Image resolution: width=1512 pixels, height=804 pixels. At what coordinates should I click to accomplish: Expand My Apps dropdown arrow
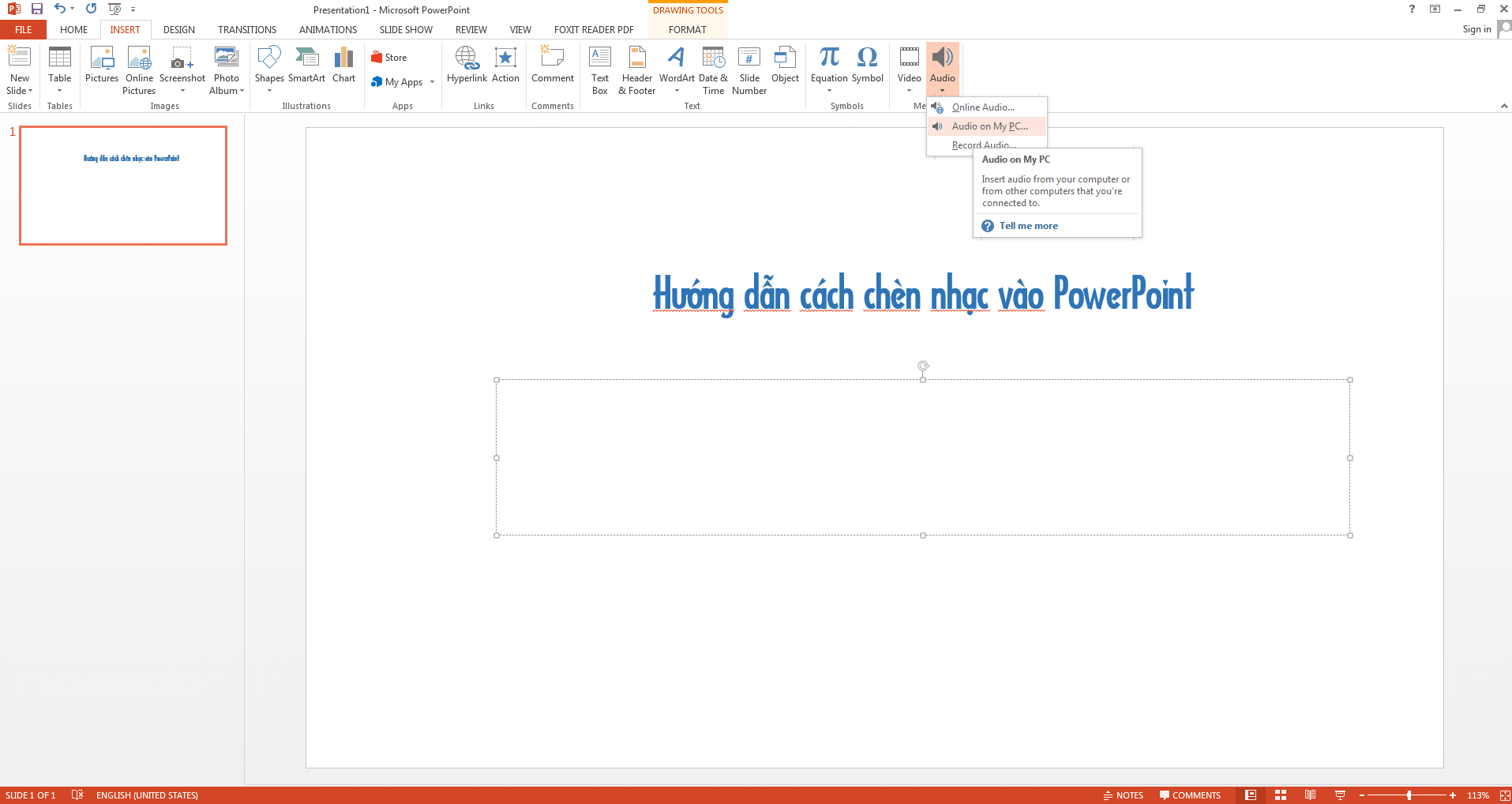(x=432, y=82)
